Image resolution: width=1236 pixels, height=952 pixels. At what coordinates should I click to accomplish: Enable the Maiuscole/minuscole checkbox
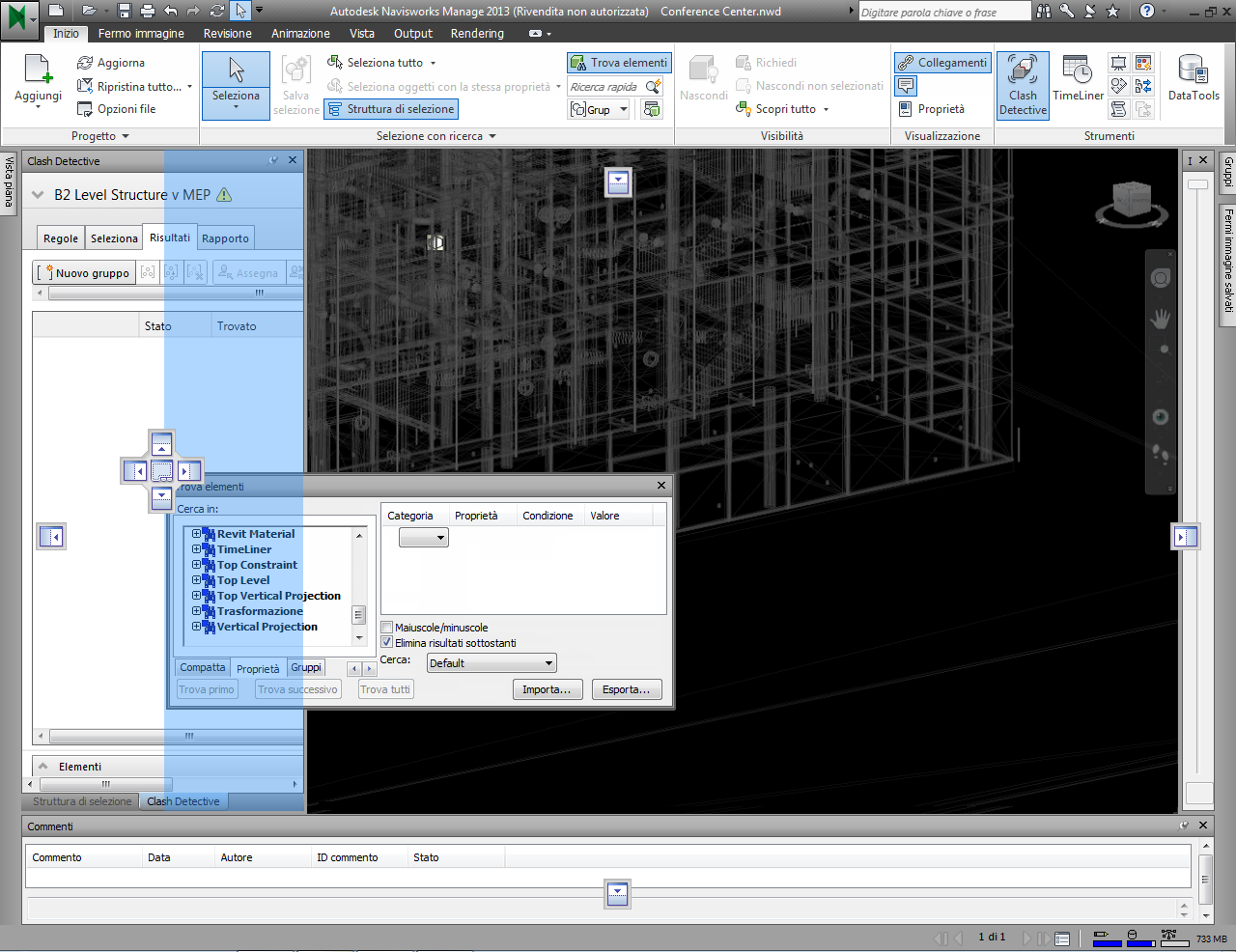click(x=387, y=628)
